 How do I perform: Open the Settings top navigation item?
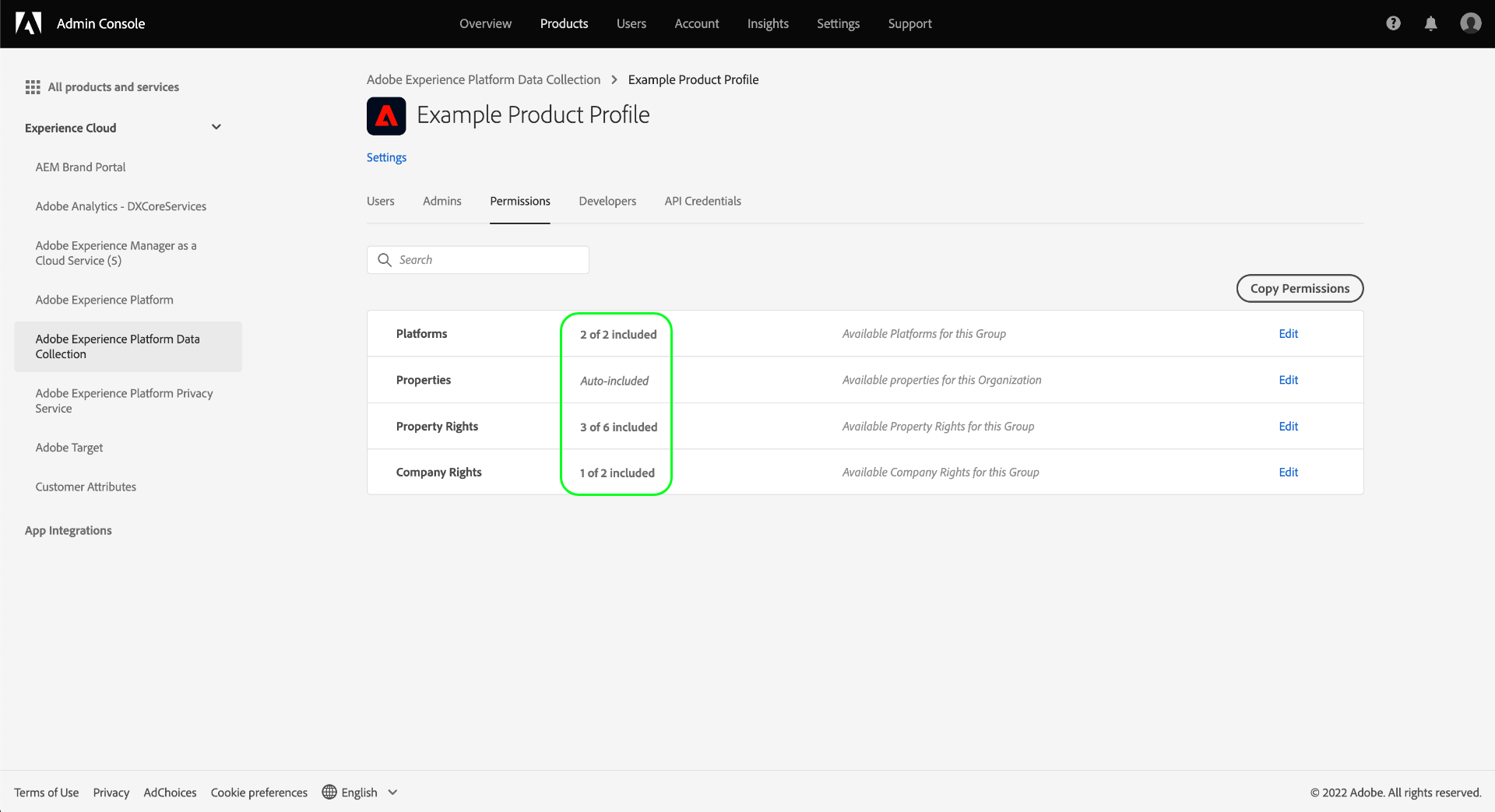pos(839,23)
